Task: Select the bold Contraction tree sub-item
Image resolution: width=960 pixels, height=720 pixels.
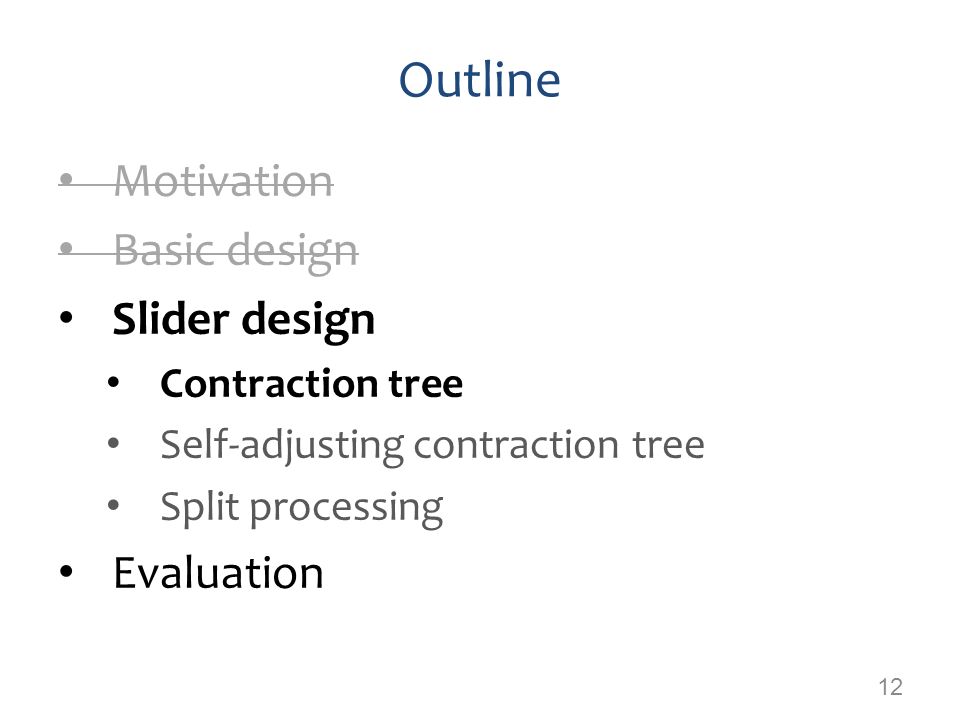Action: click(311, 384)
